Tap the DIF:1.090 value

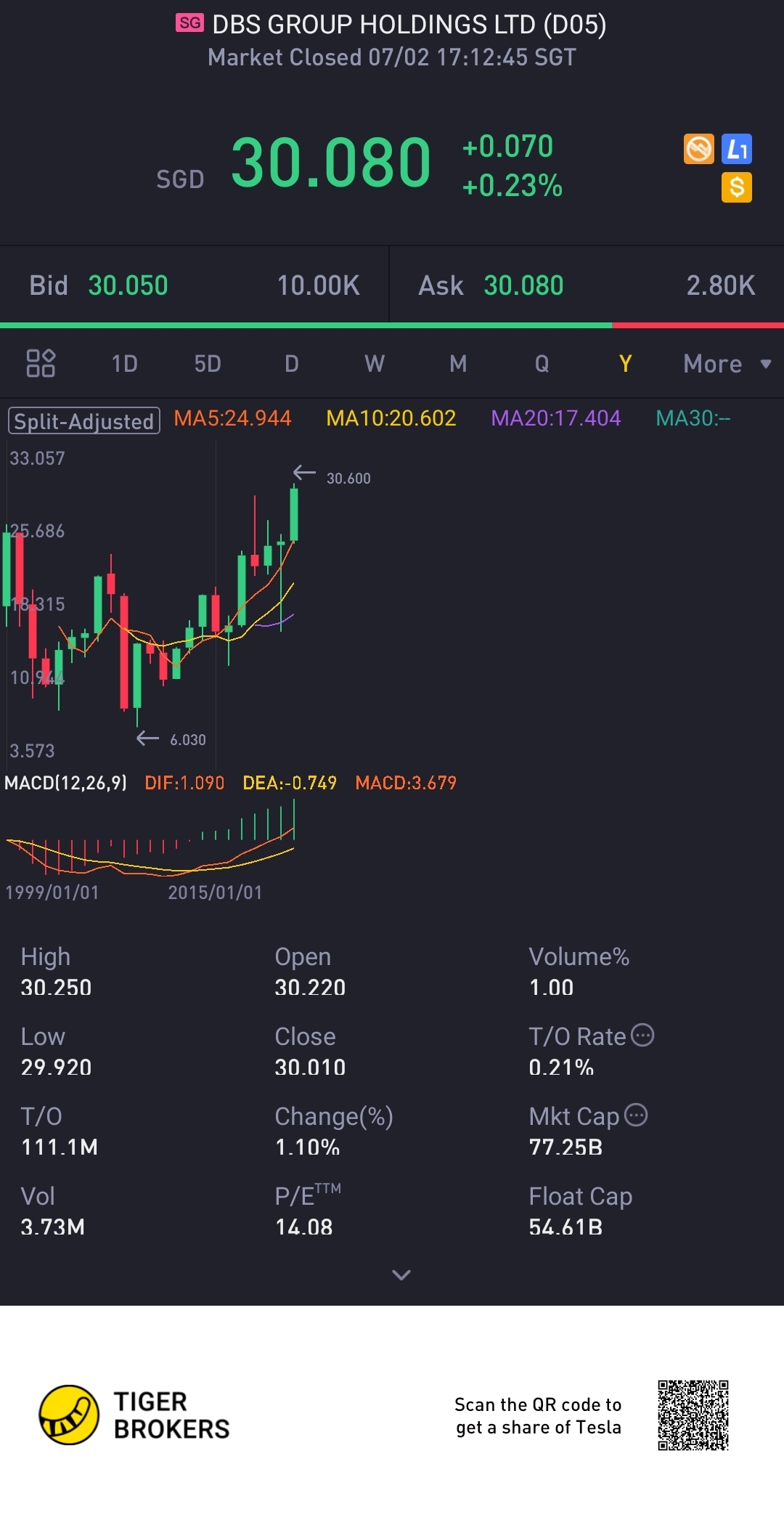click(x=184, y=783)
